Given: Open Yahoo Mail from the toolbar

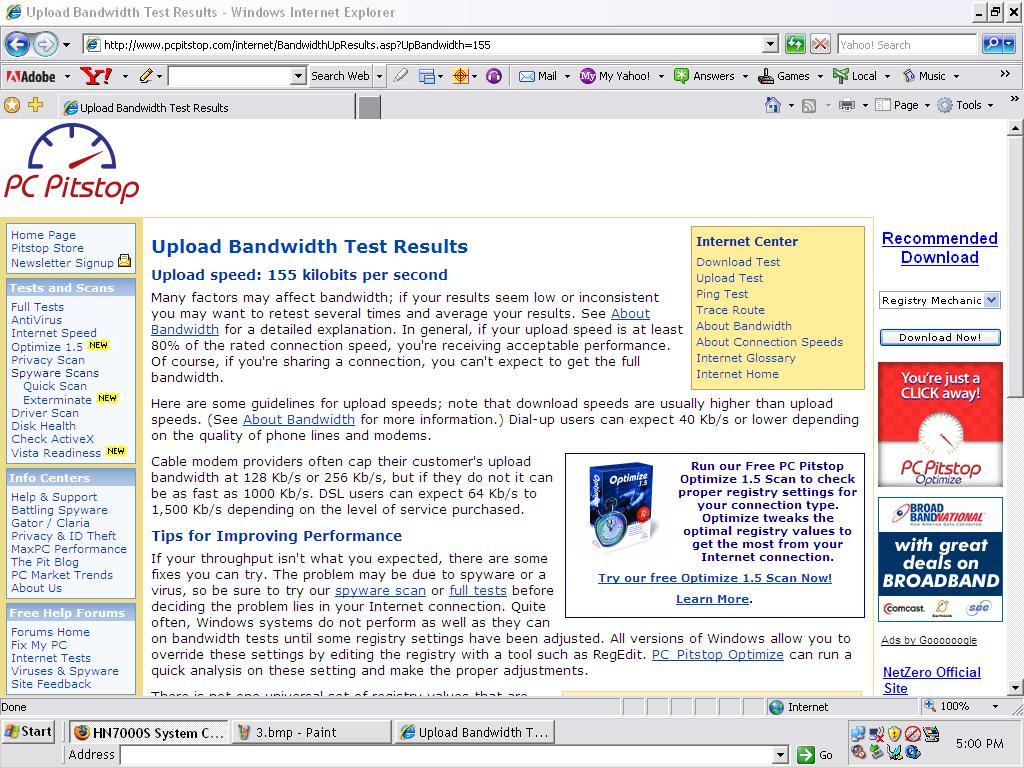Looking at the screenshot, I should click(538, 76).
